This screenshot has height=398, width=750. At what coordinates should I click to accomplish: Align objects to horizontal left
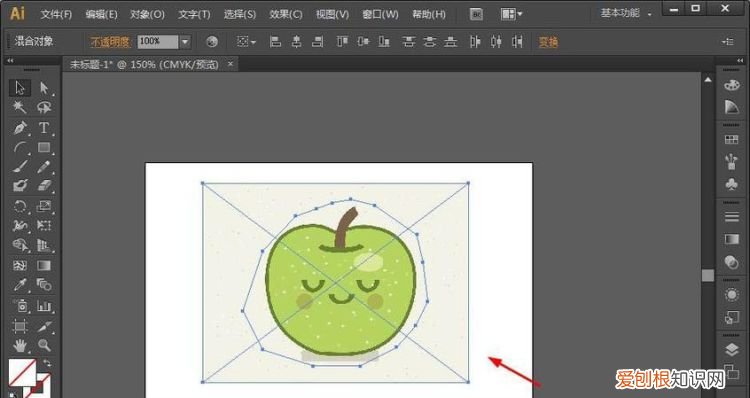pos(275,42)
